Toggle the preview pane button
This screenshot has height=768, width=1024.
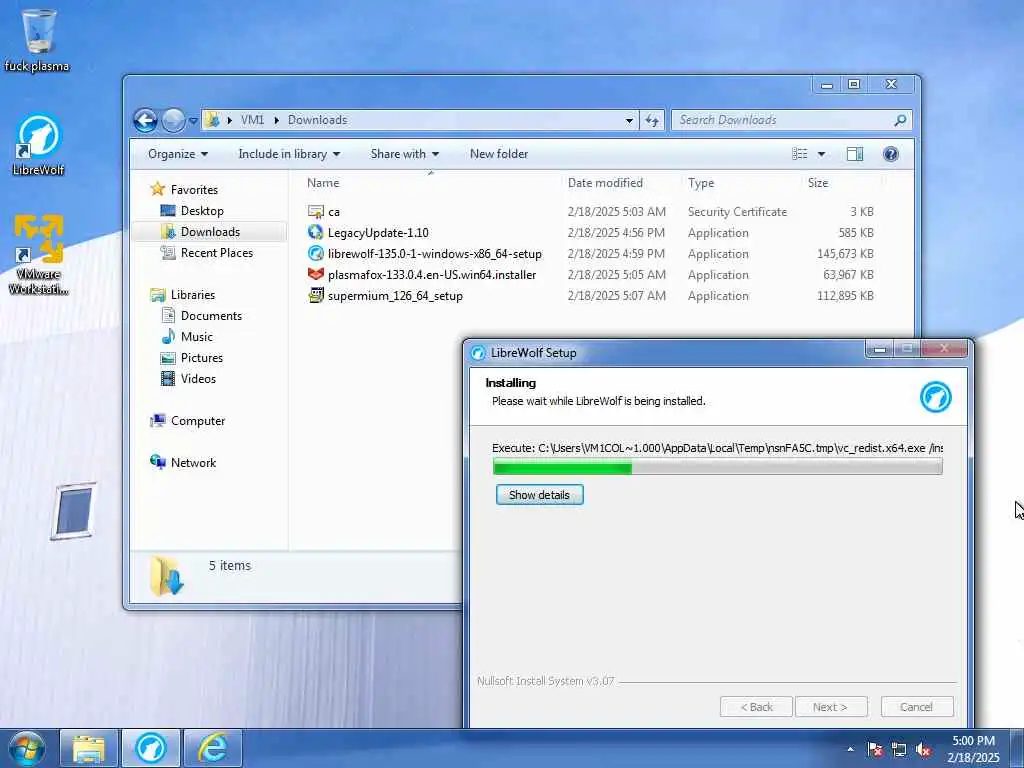855,154
